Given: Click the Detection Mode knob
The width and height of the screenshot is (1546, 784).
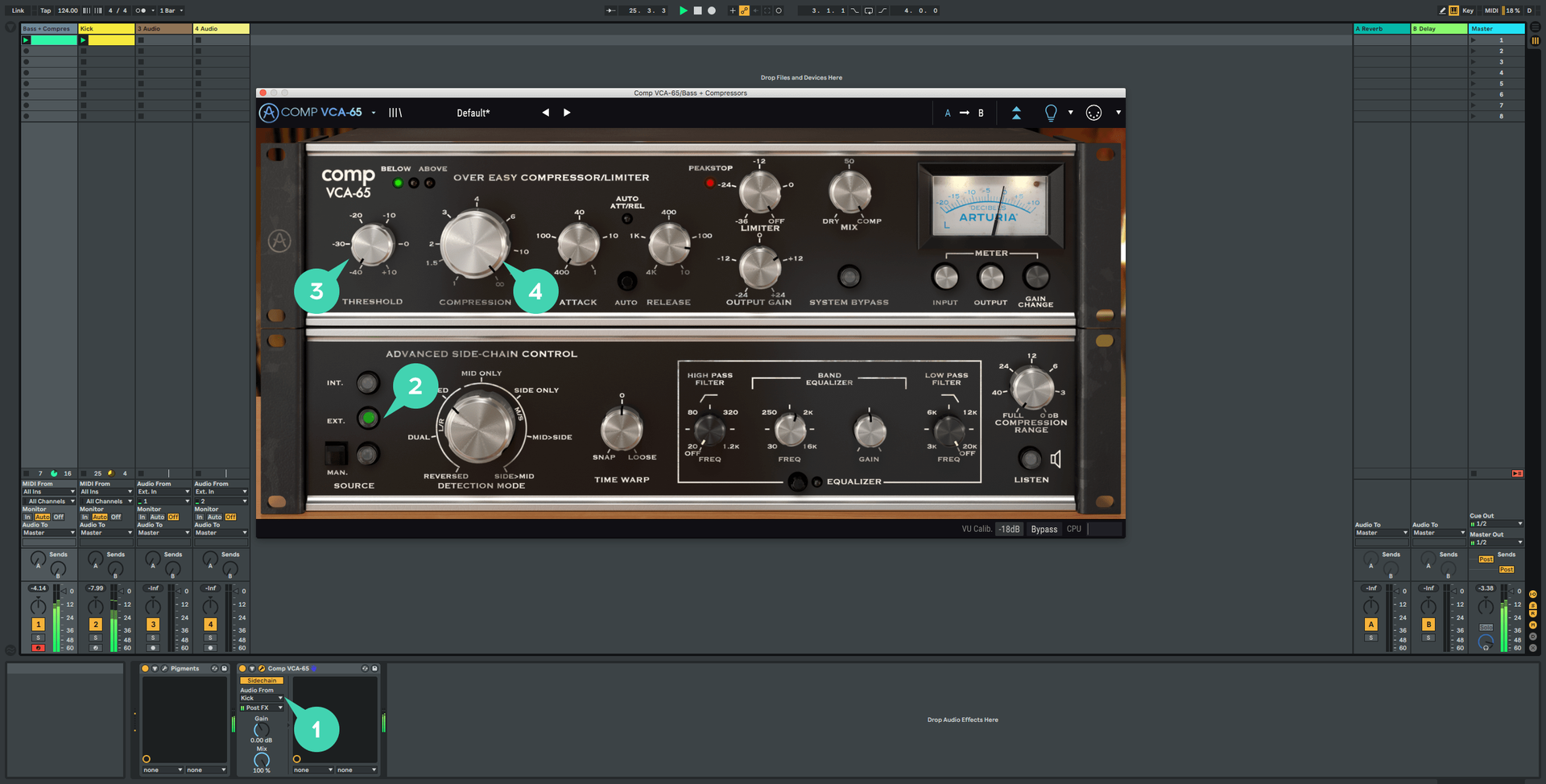Looking at the screenshot, I should click(x=480, y=427).
